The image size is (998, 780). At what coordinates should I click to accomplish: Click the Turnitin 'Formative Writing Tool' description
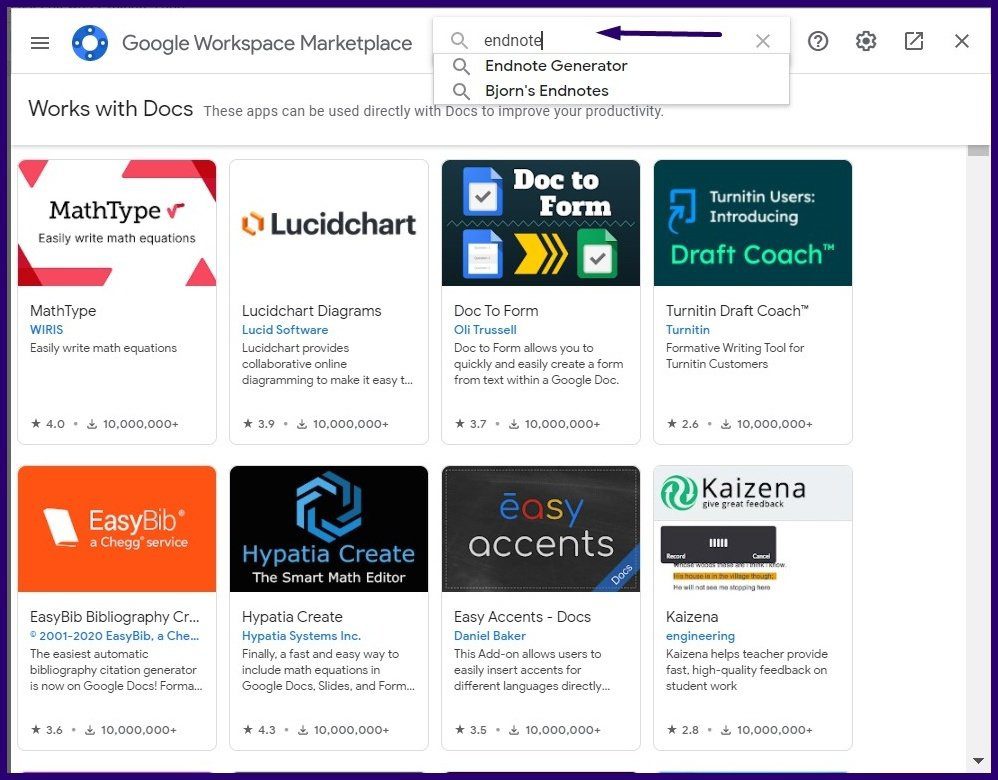(735, 356)
